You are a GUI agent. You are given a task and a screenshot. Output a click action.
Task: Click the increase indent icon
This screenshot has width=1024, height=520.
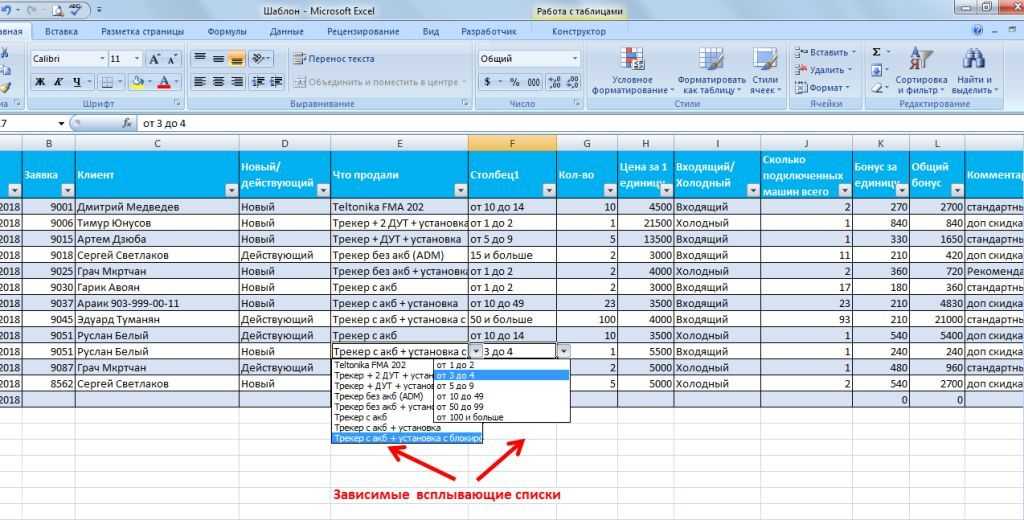tap(276, 82)
